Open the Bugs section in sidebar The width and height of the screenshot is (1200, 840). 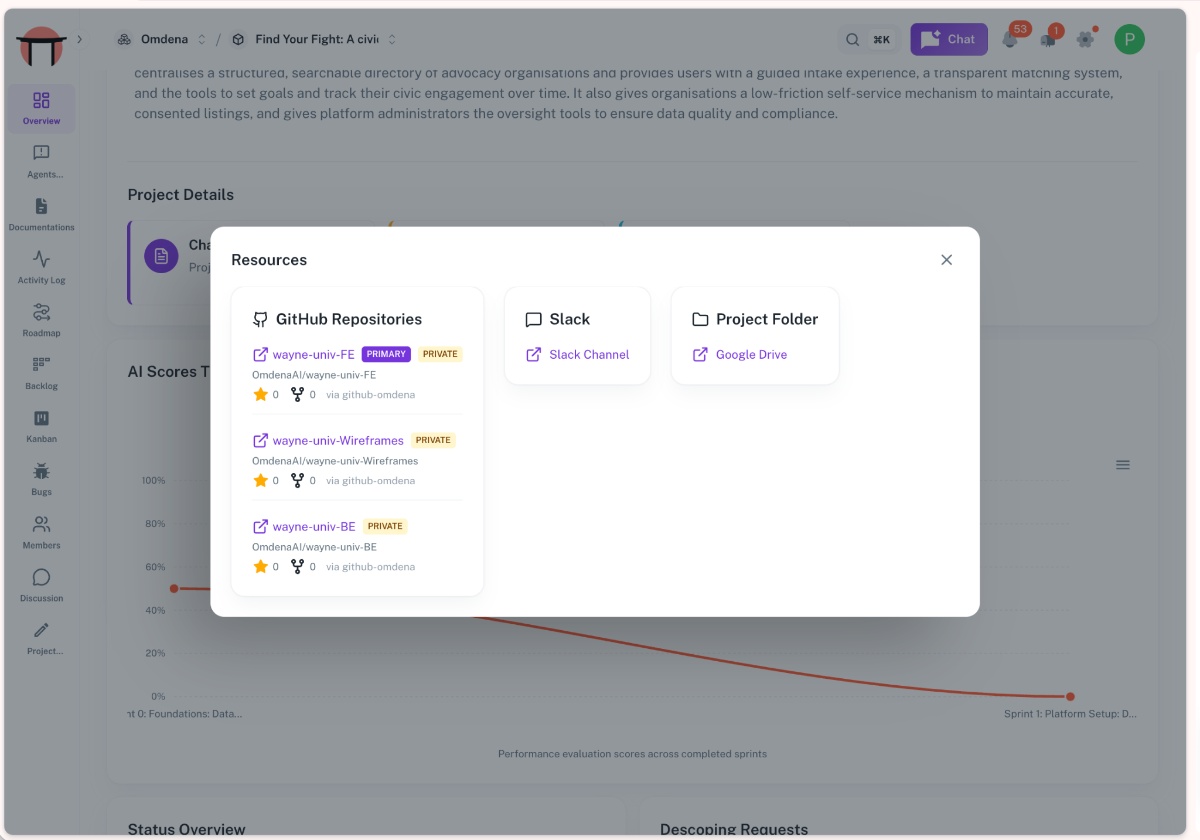click(41, 479)
